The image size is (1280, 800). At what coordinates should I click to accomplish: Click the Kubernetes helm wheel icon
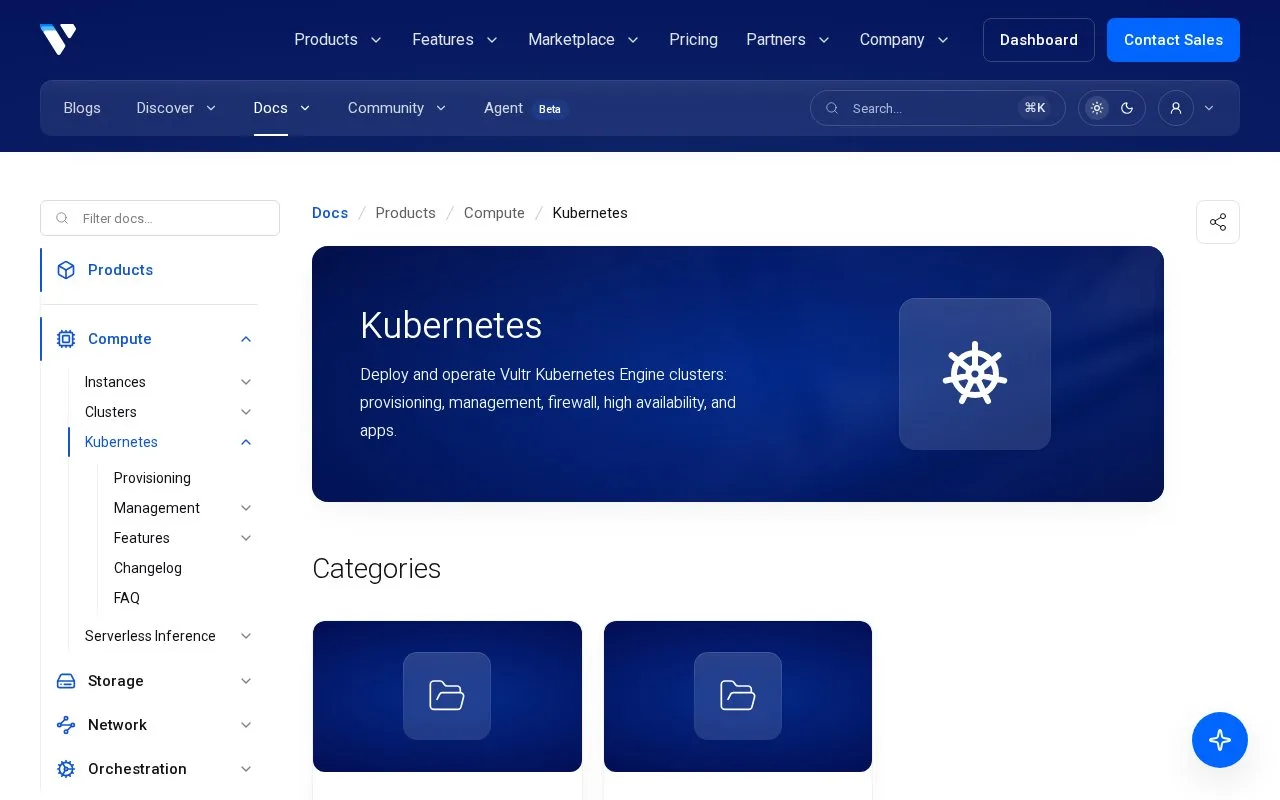pos(975,374)
